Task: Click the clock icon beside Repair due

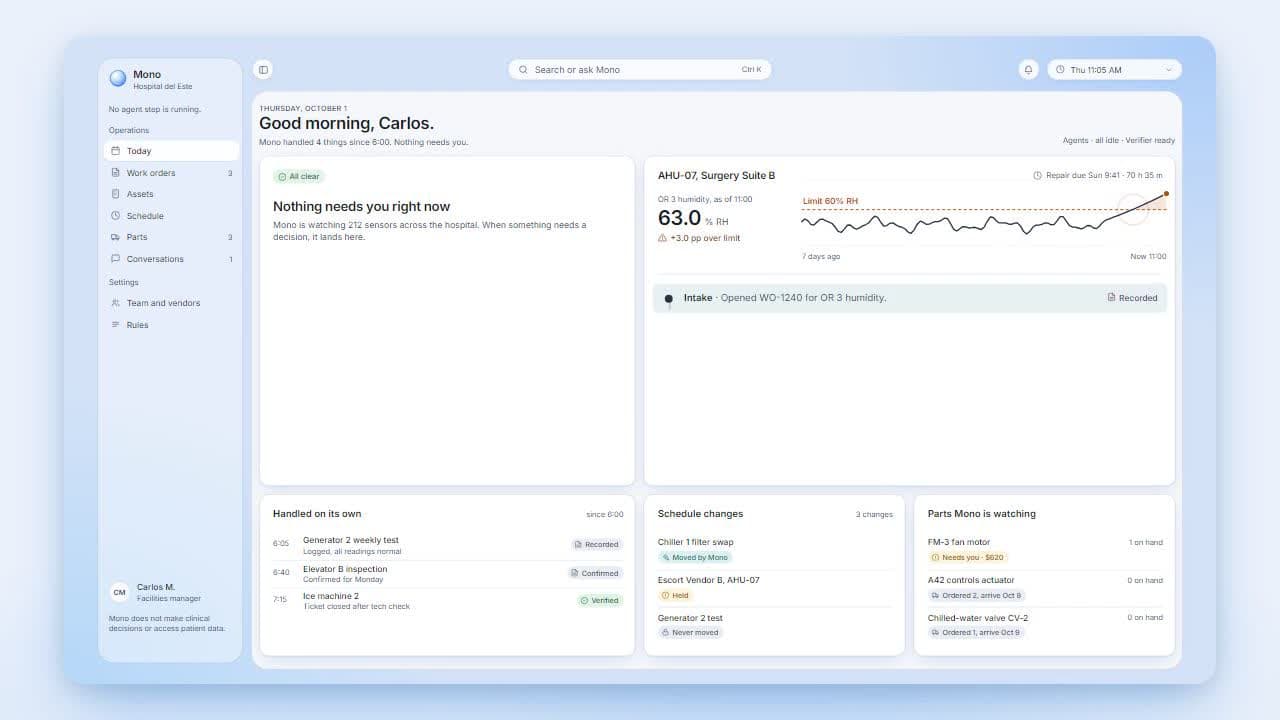Action: (x=1037, y=176)
